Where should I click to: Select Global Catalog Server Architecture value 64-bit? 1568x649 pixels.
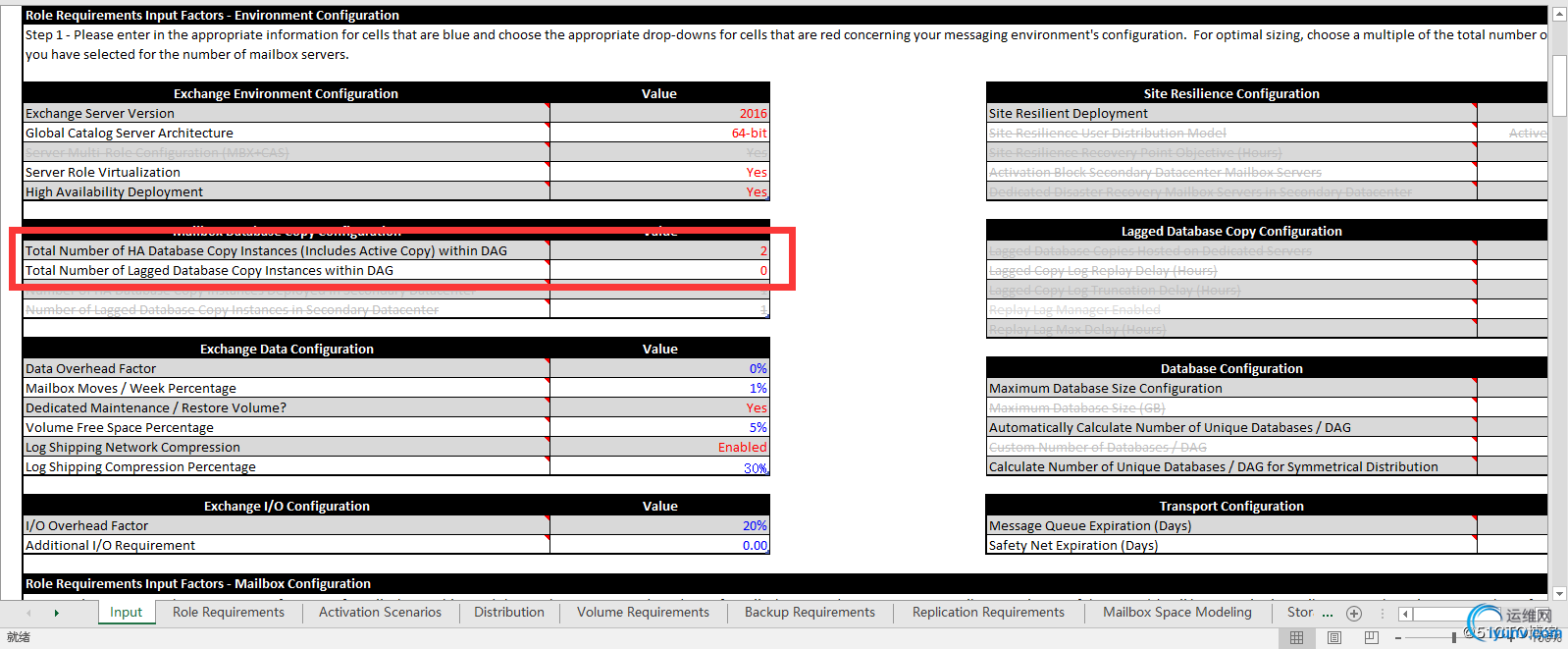[659, 133]
